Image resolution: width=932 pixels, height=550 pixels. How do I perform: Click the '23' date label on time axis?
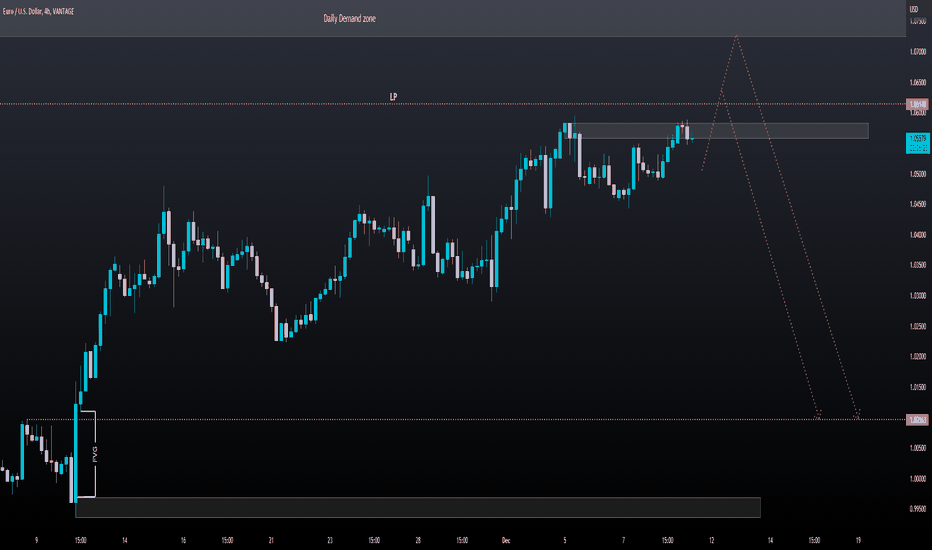click(x=330, y=540)
